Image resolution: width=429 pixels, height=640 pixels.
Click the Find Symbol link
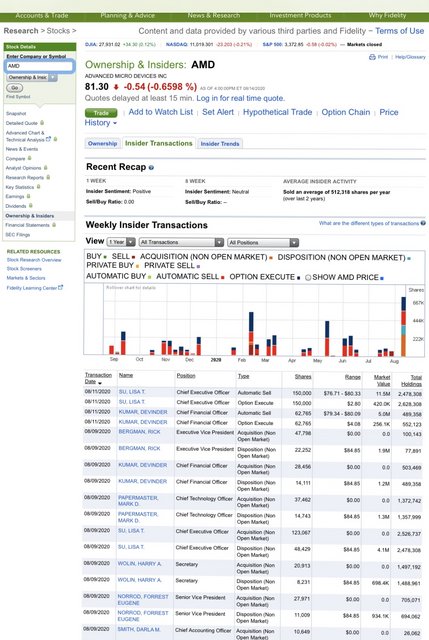point(18,97)
